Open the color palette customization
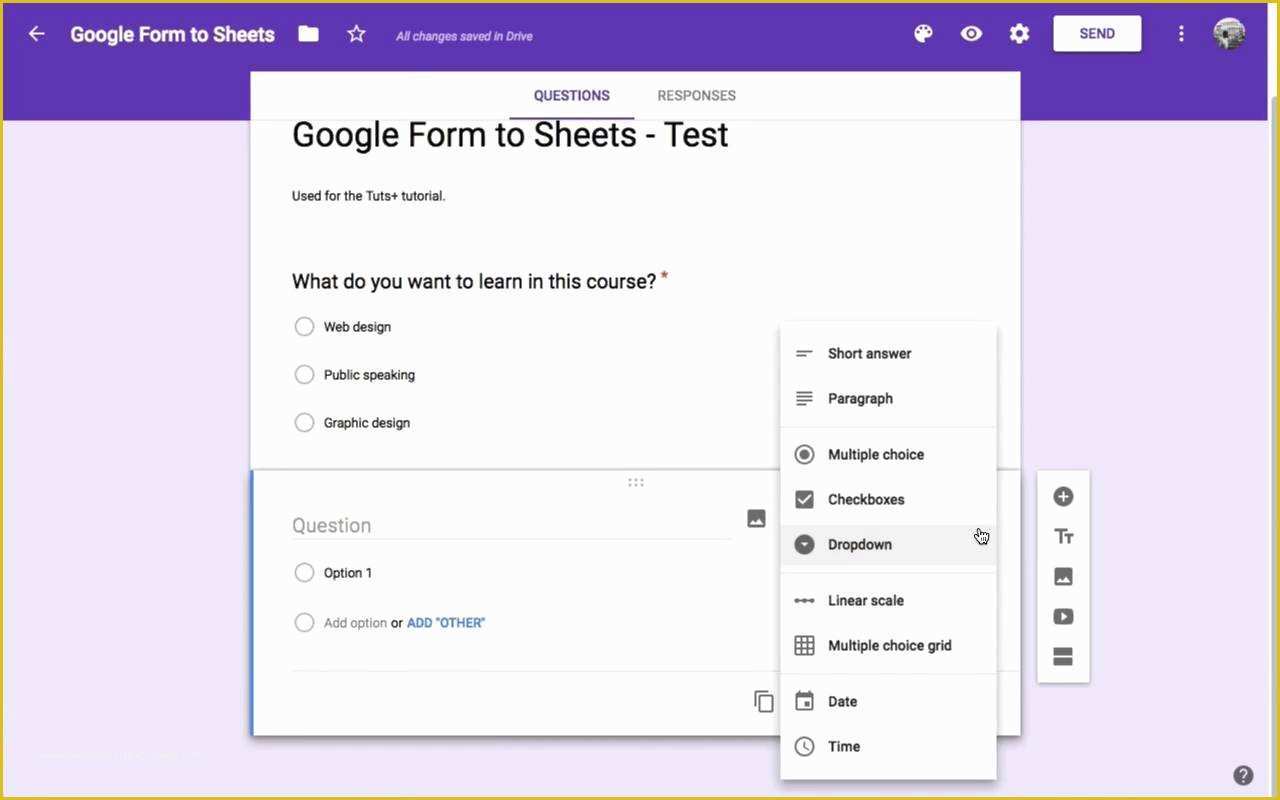 (923, 34)
